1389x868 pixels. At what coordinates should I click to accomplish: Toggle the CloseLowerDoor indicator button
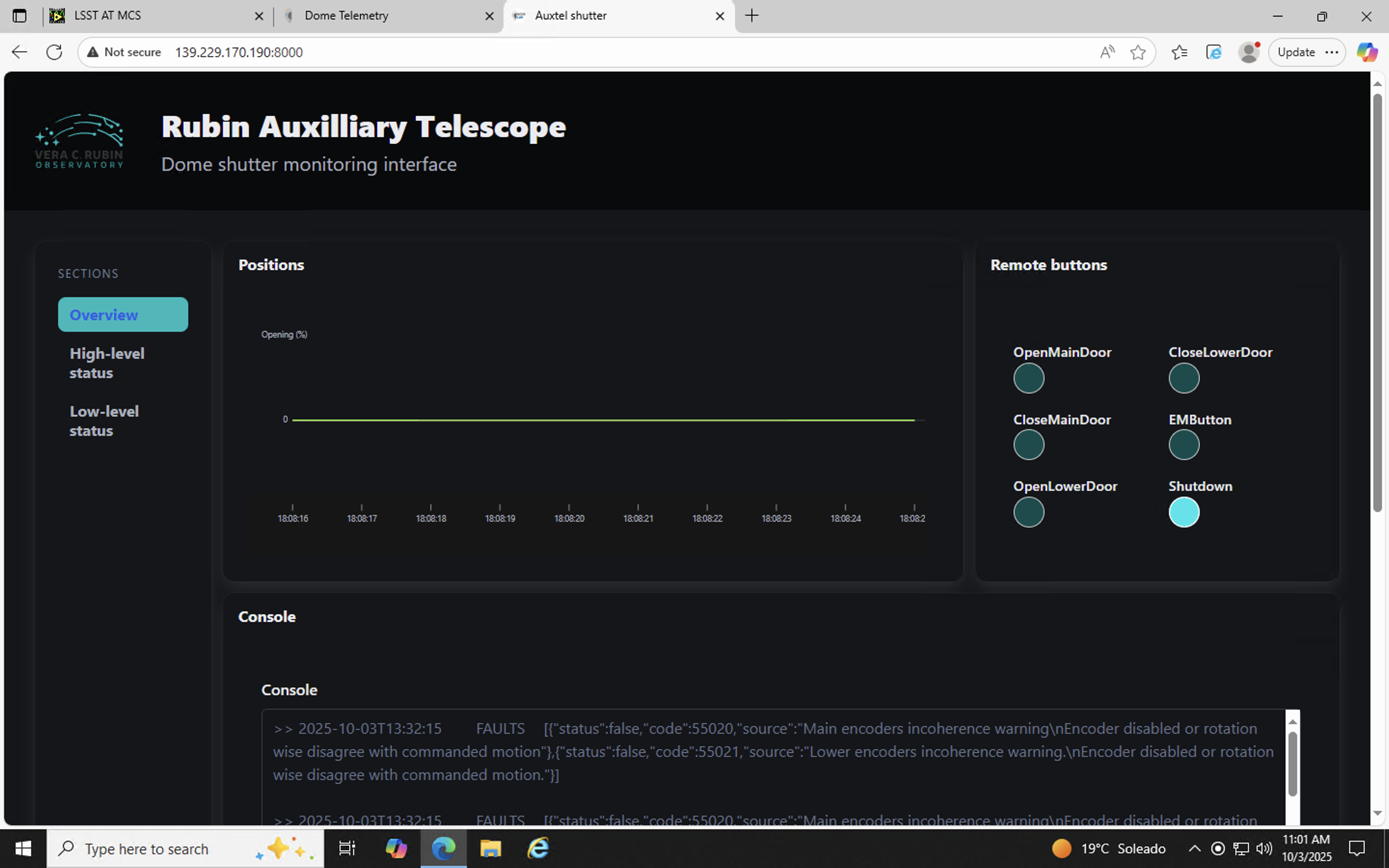pyautogui.click(x=1184, y=379)
